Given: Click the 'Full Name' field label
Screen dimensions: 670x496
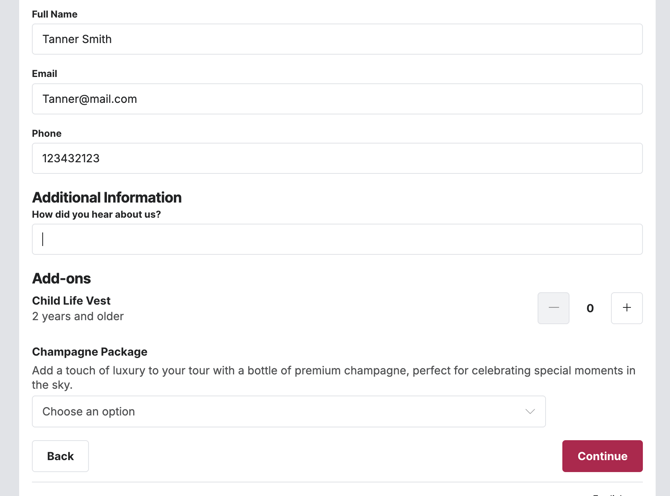Looking at the screenshot, I should (x=55, y=14).
